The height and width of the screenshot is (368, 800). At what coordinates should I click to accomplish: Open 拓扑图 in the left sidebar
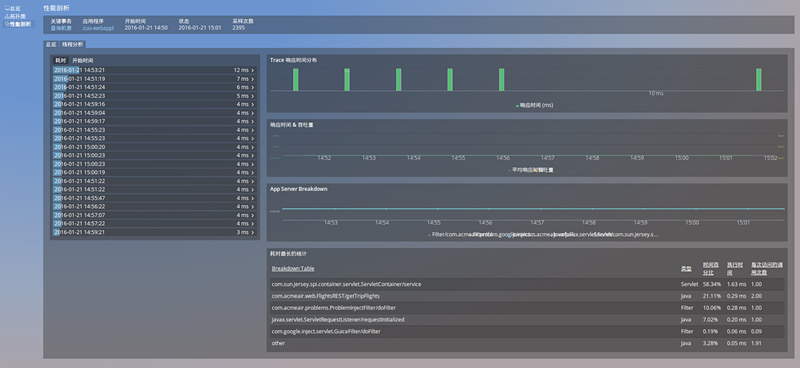click(x=15, y=16)
